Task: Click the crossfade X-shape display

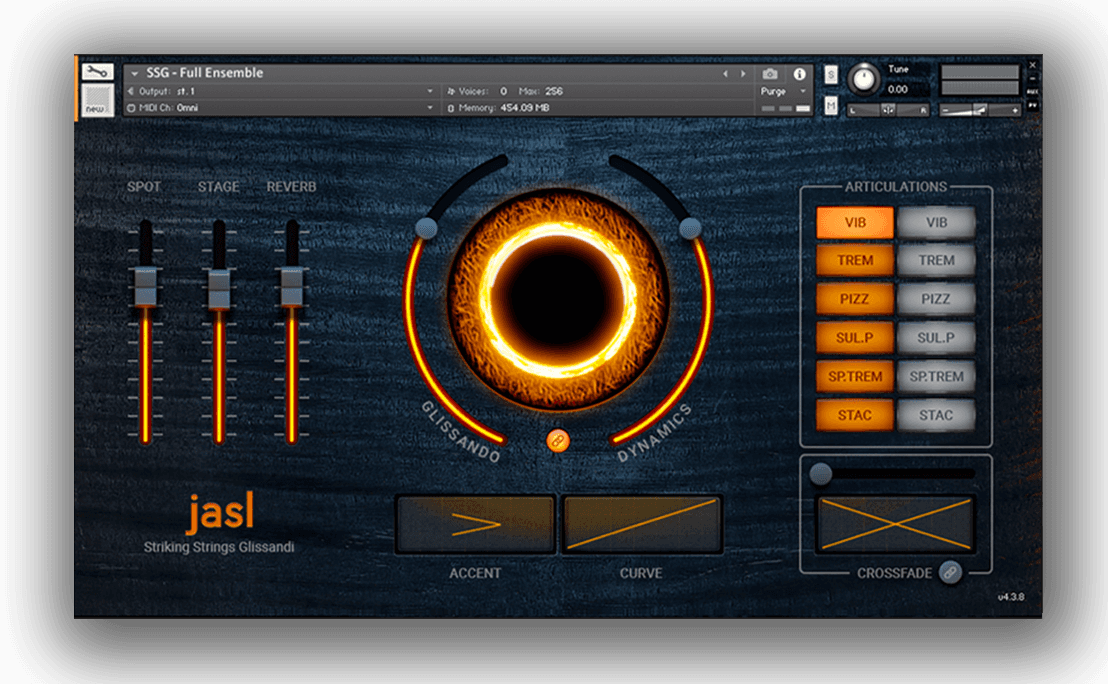Action: click(x=896, y=524)
